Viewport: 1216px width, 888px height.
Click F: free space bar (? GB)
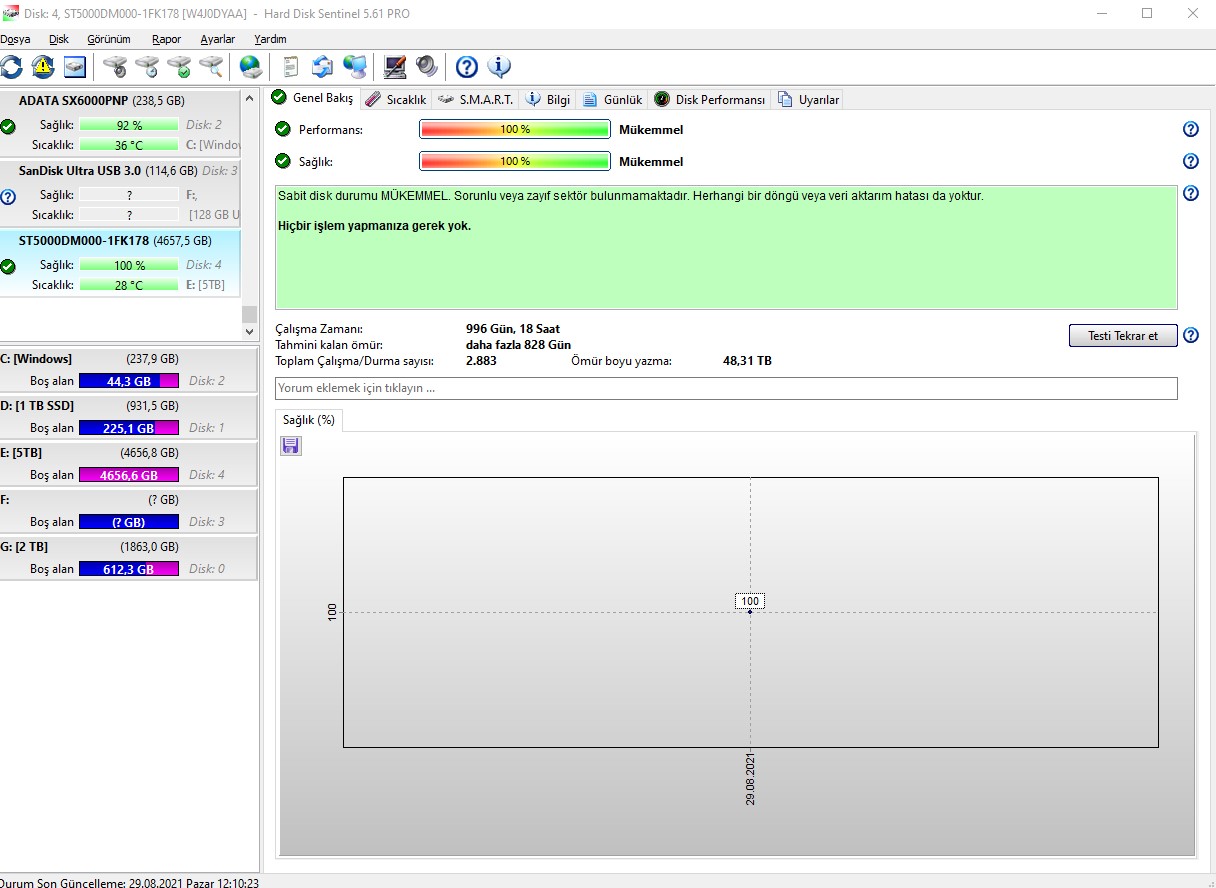(x=129, y=522)
